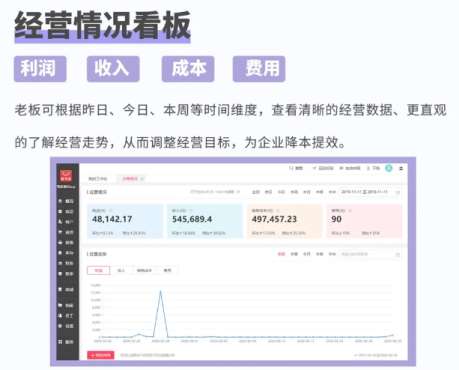Click the large 成本 purple tag
The height and width of the screenshot is (370, 459).
pyautogui.click(x=188, y=69)
